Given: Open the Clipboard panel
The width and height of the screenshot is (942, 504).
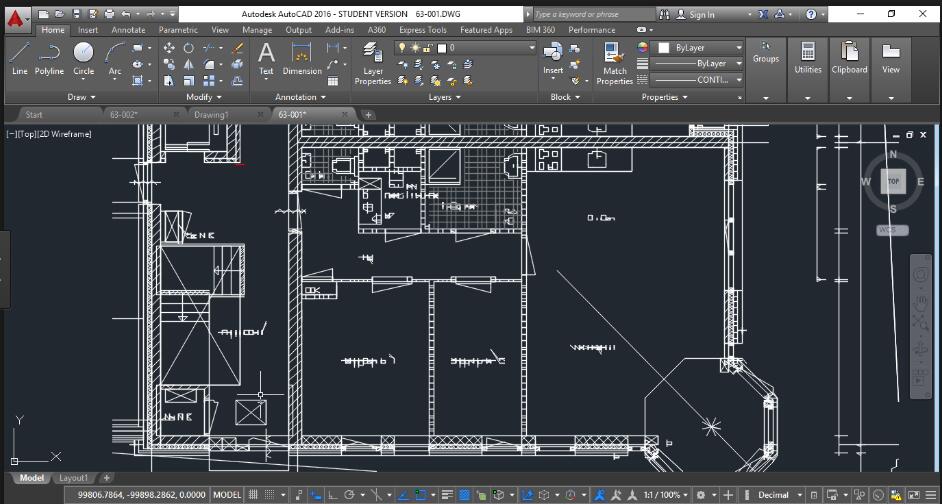Looking at the screenshot, I should tap(849, 59).
